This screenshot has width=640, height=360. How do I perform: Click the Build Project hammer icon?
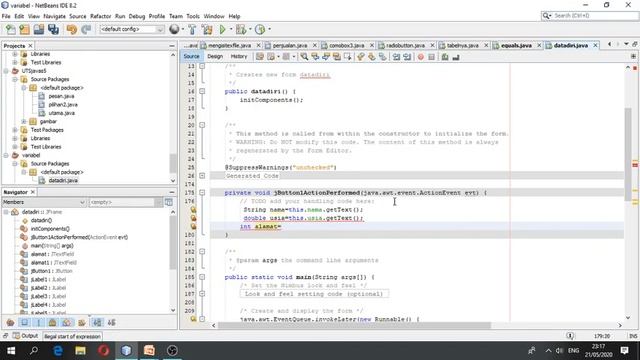tap(192, 29)
